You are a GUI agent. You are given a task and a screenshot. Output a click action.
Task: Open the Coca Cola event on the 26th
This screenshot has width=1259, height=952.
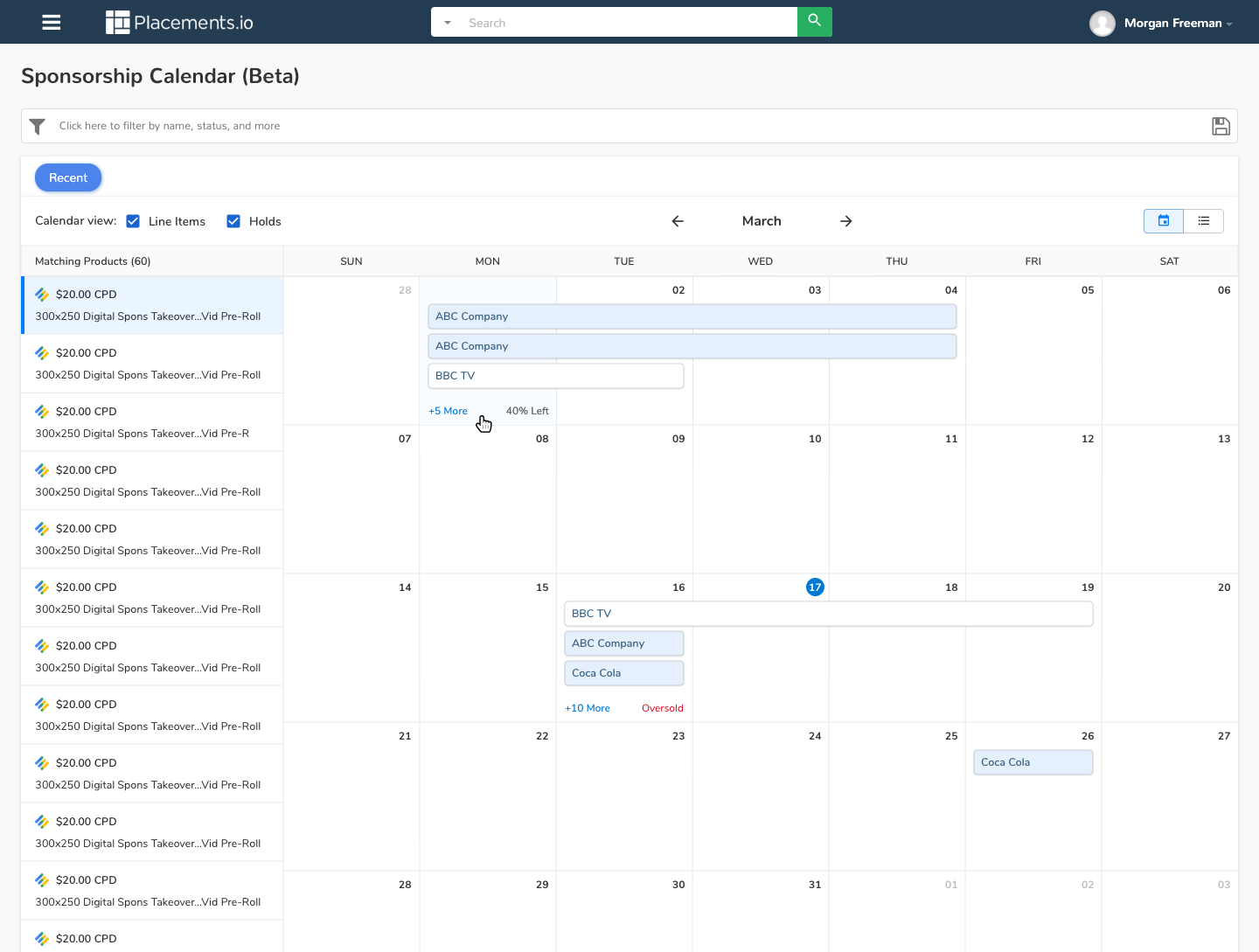pyautogui.click(x=1033, y=762)
